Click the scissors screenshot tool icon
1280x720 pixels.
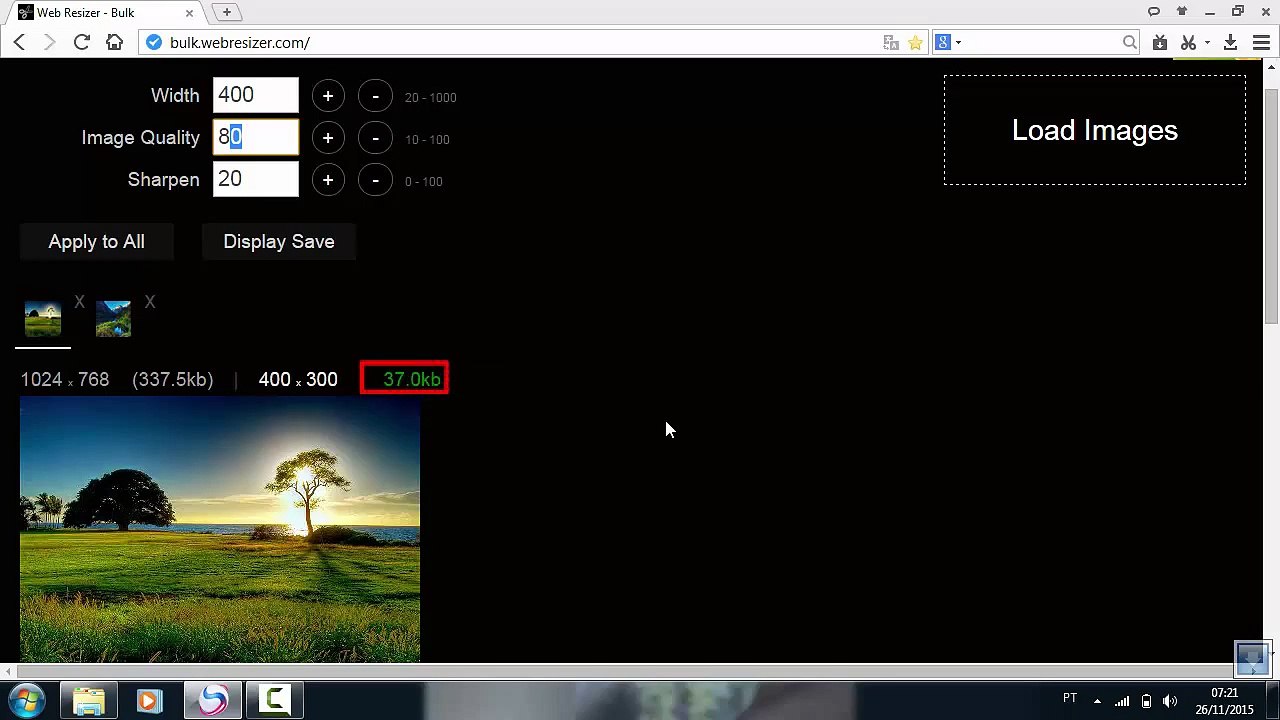1188,42
